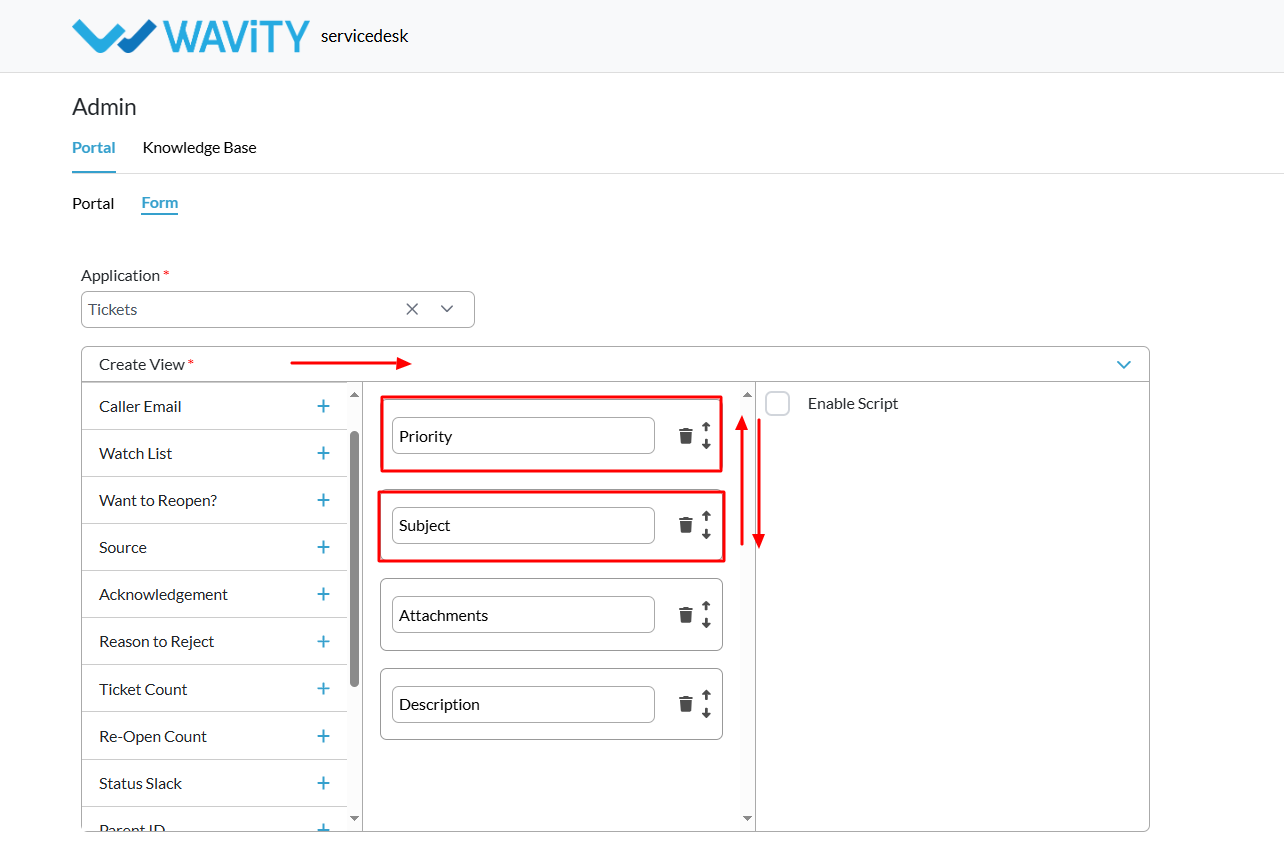1284x846 pixels.
Task: Click the Priority field label input
Action: (523, 436)
